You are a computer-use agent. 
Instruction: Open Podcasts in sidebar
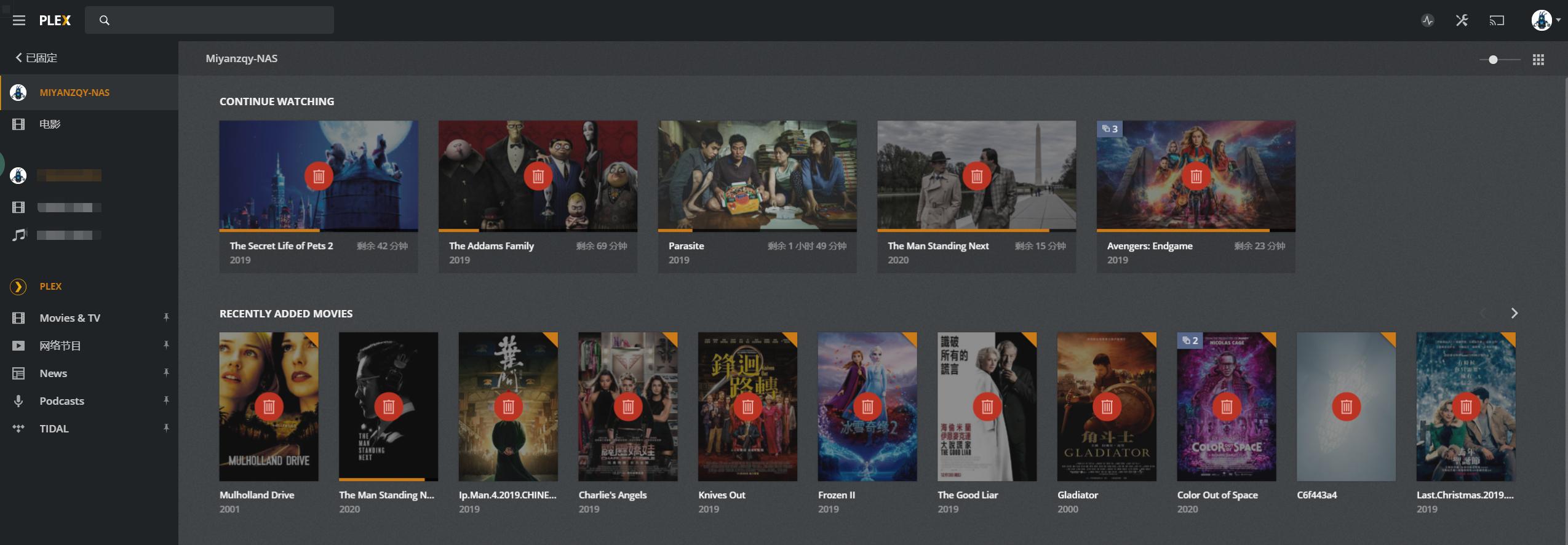(x=62, y=401)
